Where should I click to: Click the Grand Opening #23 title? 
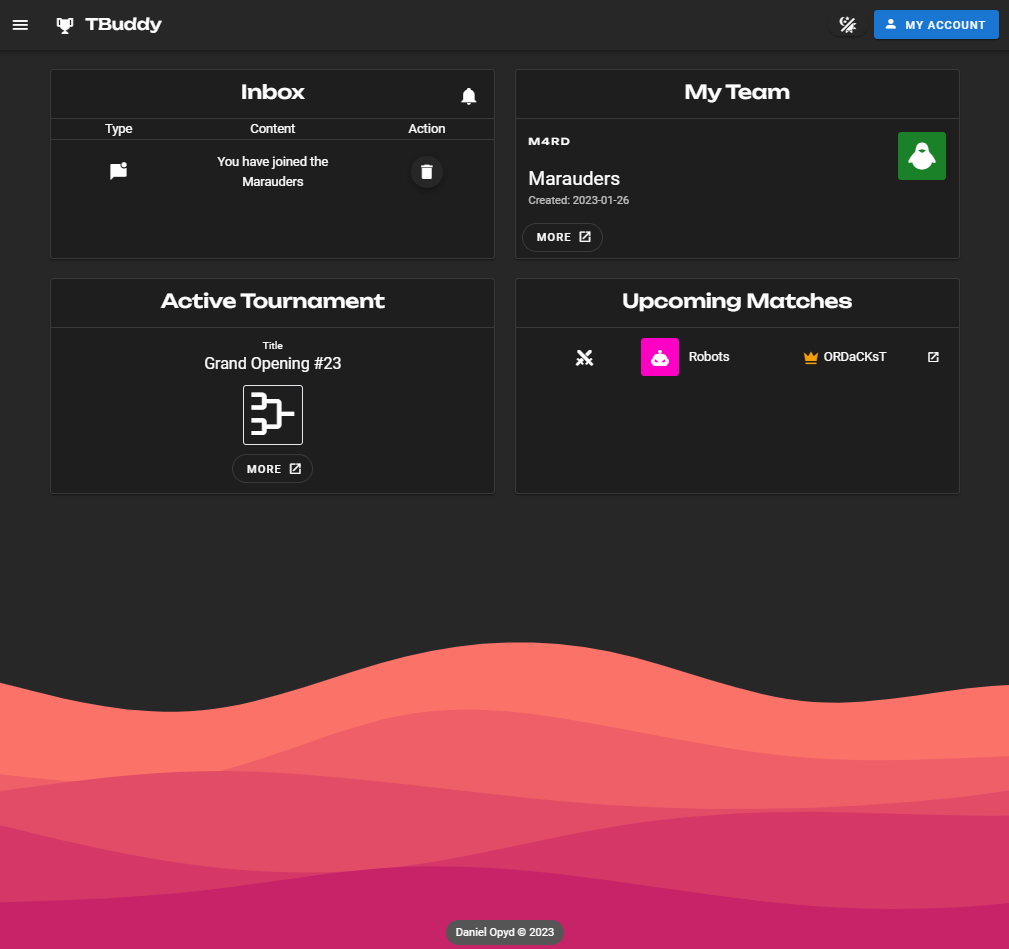click(x=273, y=364)
